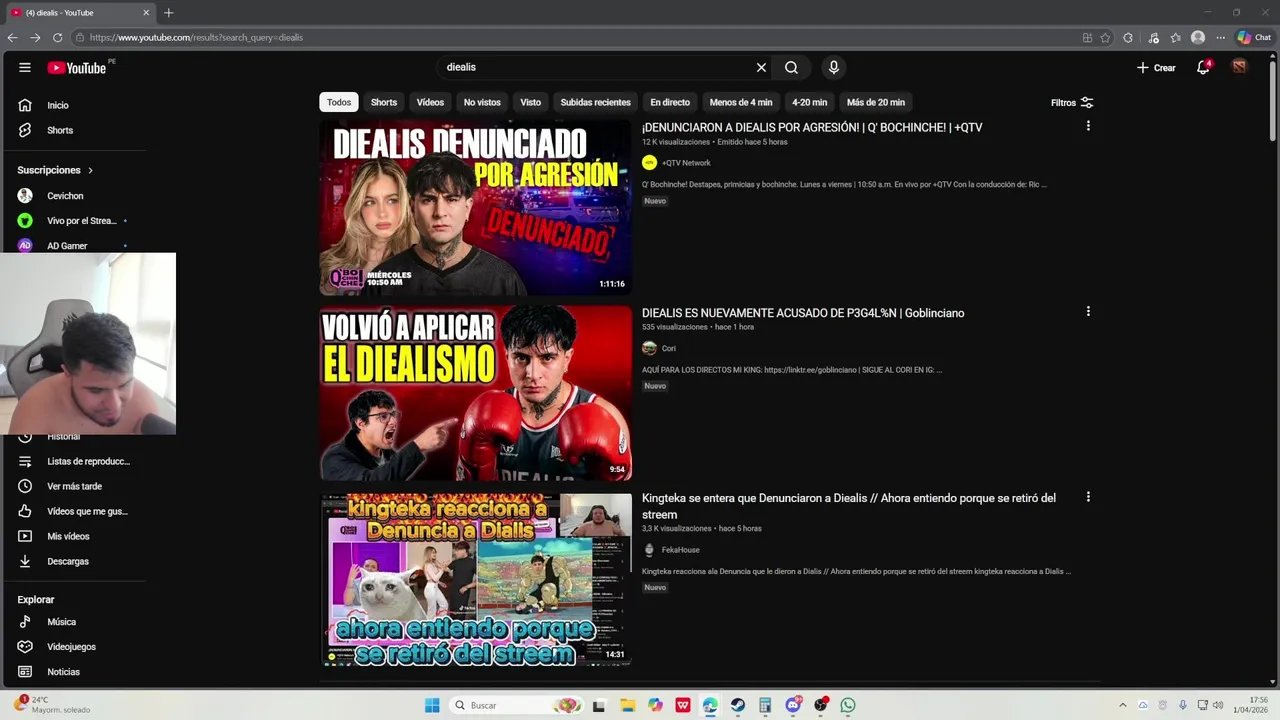
Task: Select the No vistos filter chip
Action: pyautogui.click(x=482, y=102)
